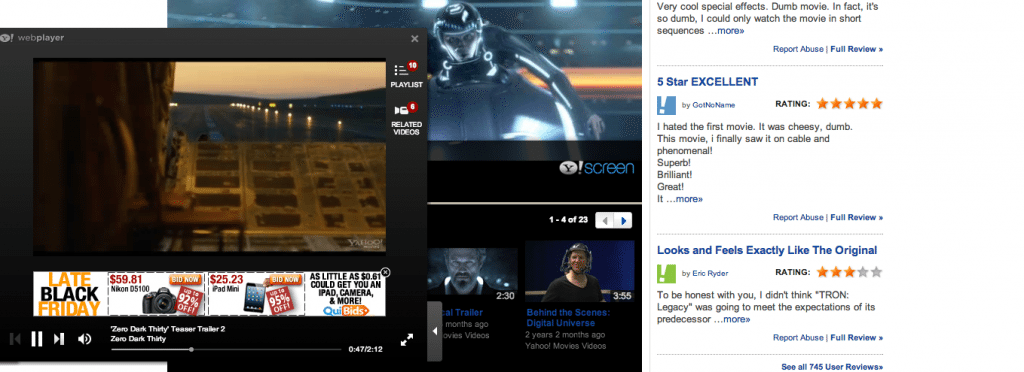The height and width of the screenshot is (372, 1024).
Task: Click the Yahoo webplayer logo
Action: [33, 38]
